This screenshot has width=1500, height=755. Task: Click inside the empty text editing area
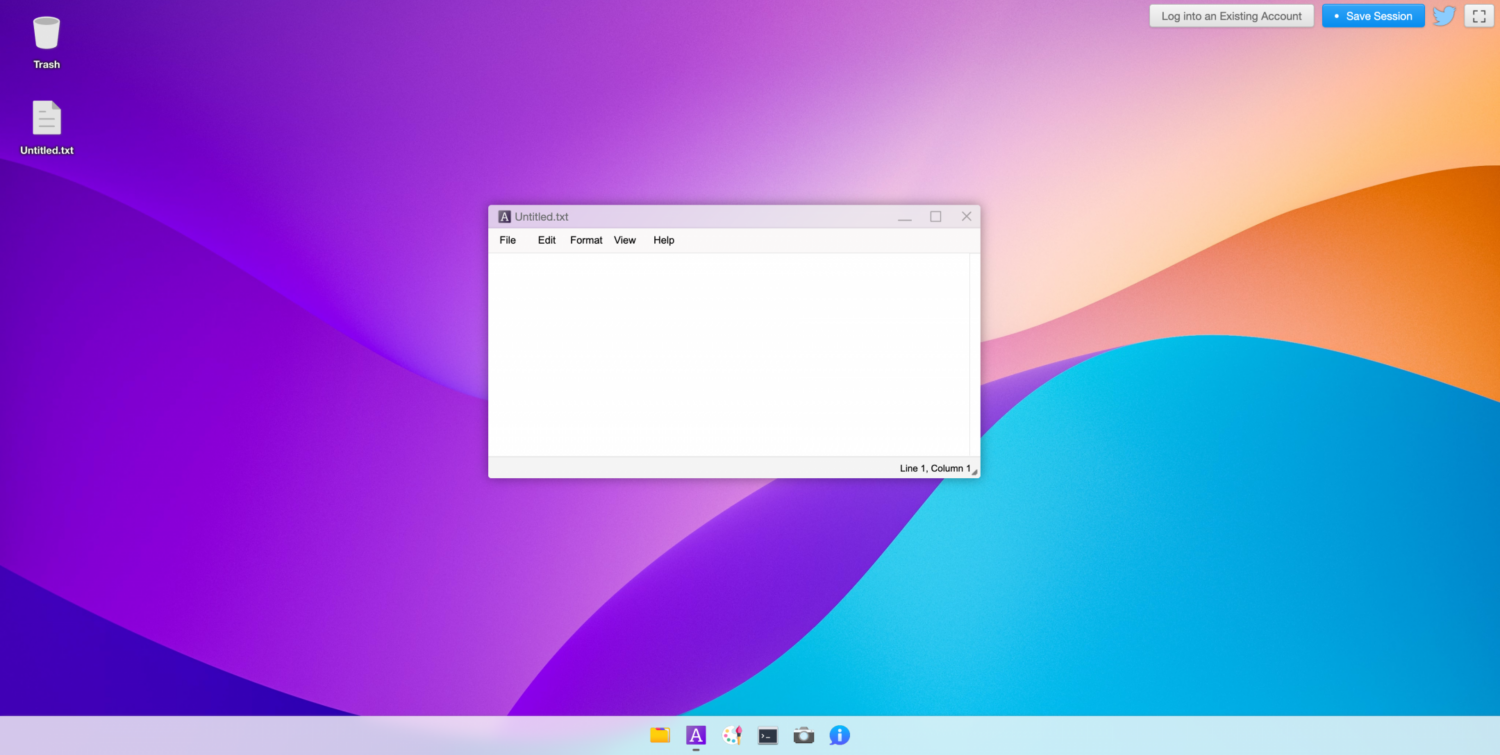[729, 355]
